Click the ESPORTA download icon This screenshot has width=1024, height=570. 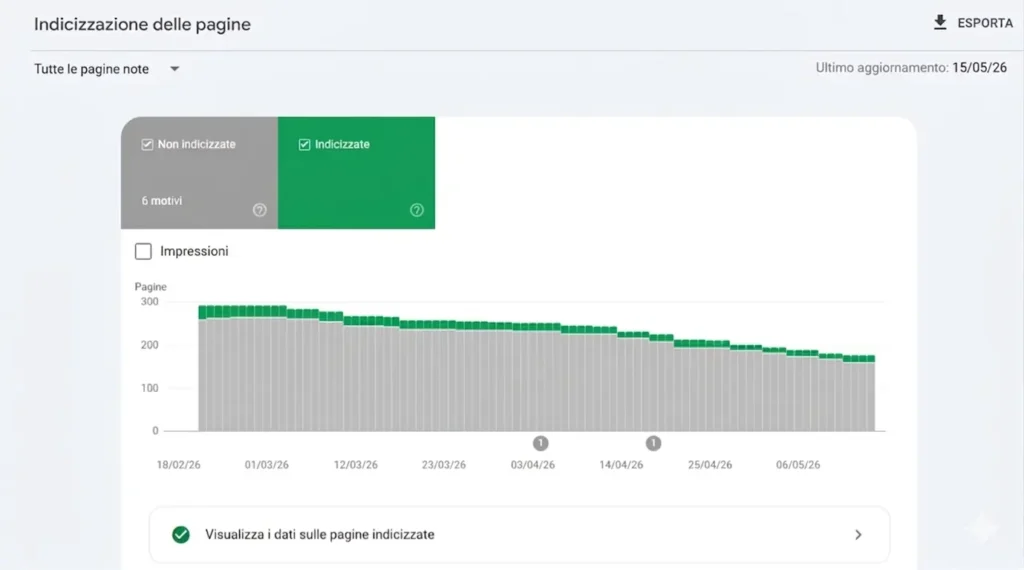[940, 23]
